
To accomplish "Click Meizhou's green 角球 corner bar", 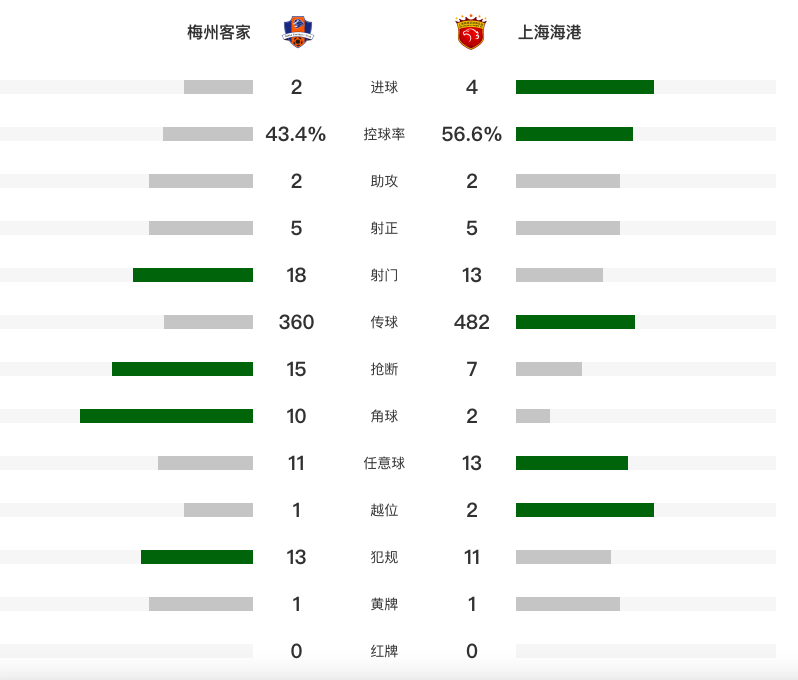I will point(166,416).
